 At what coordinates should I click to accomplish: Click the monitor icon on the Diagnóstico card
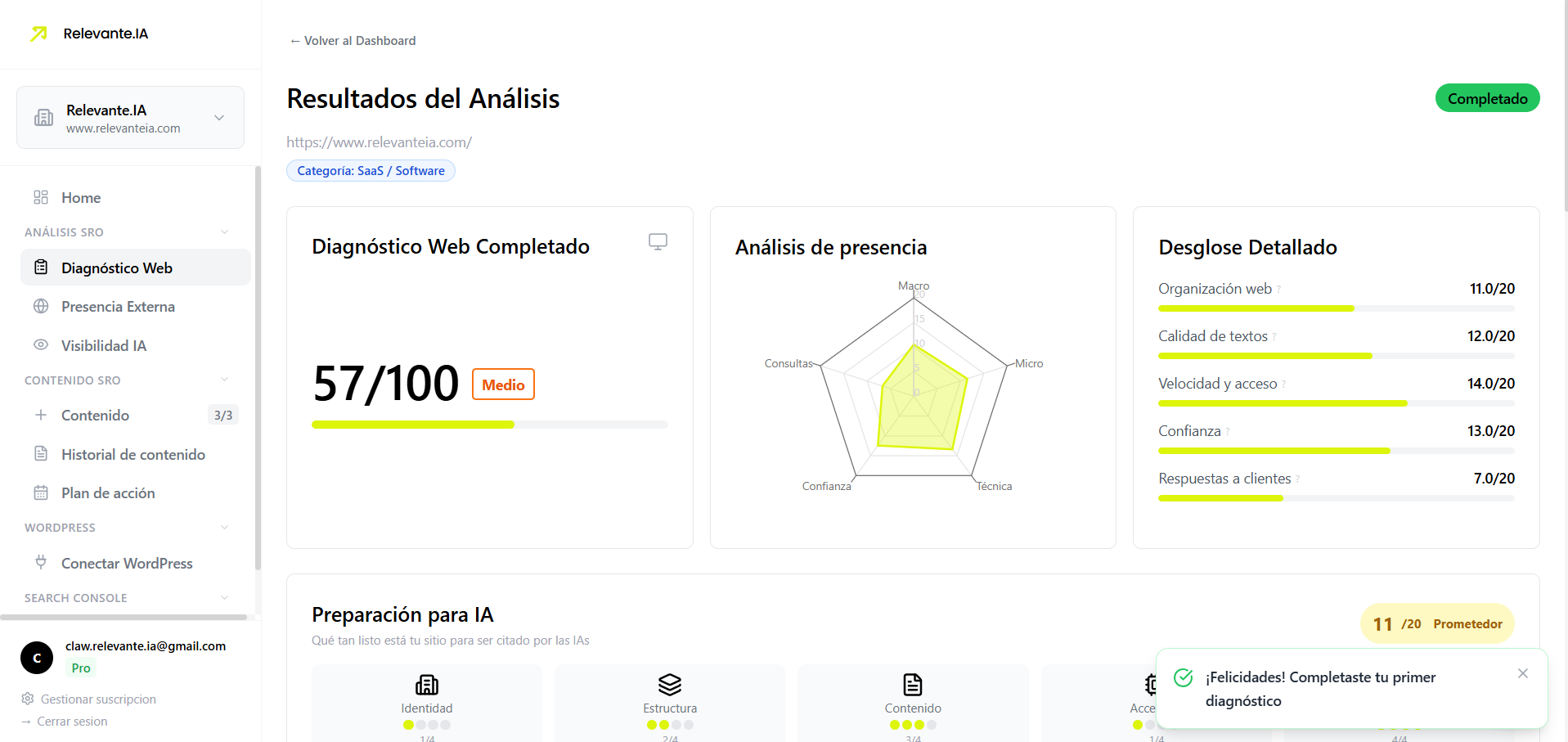[658, 241]
